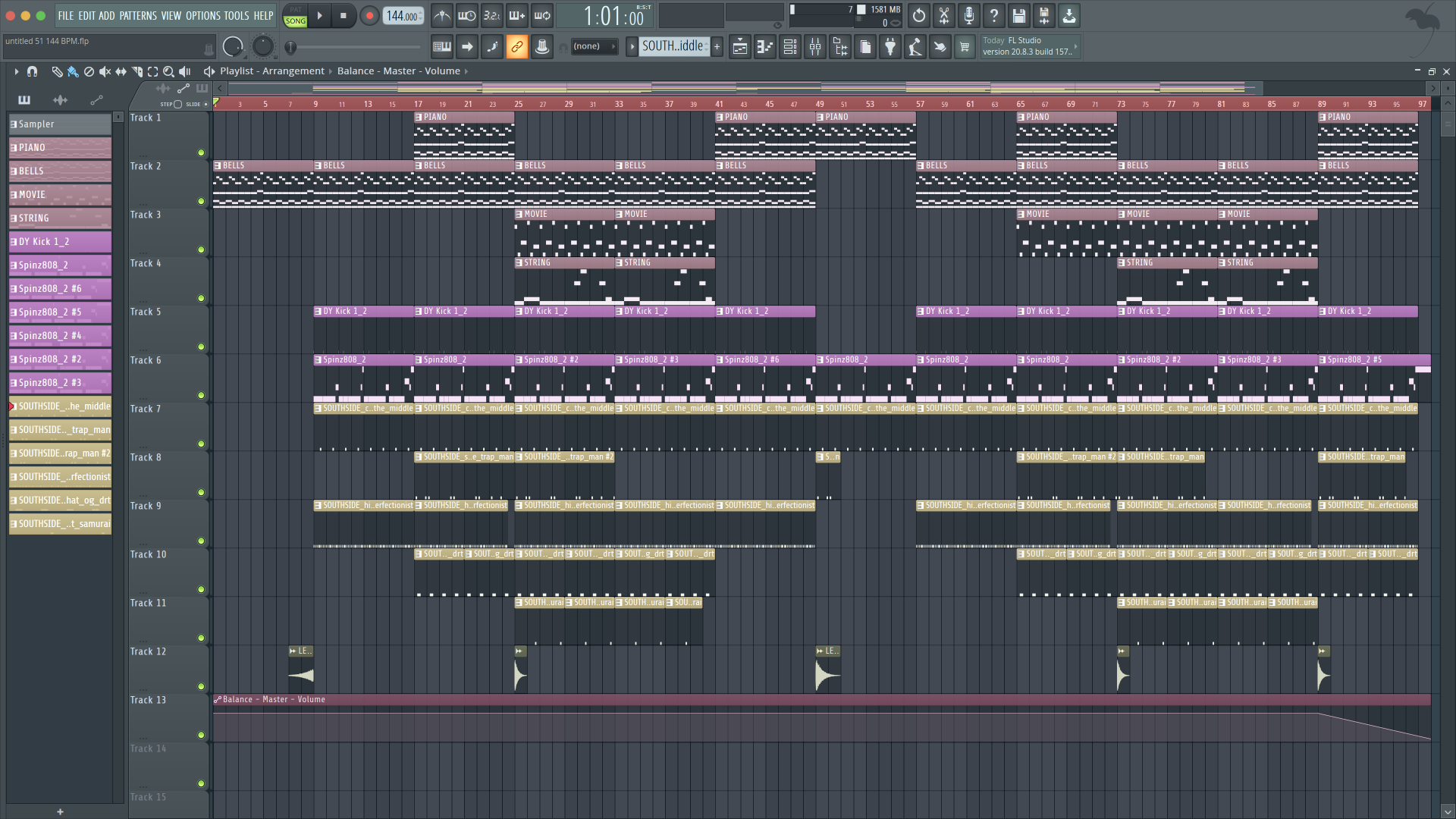This screenshot has width=1456, height=819.
Task: Toggle the metronome icon
Action: pyautogui.click(x=442, y=15)
